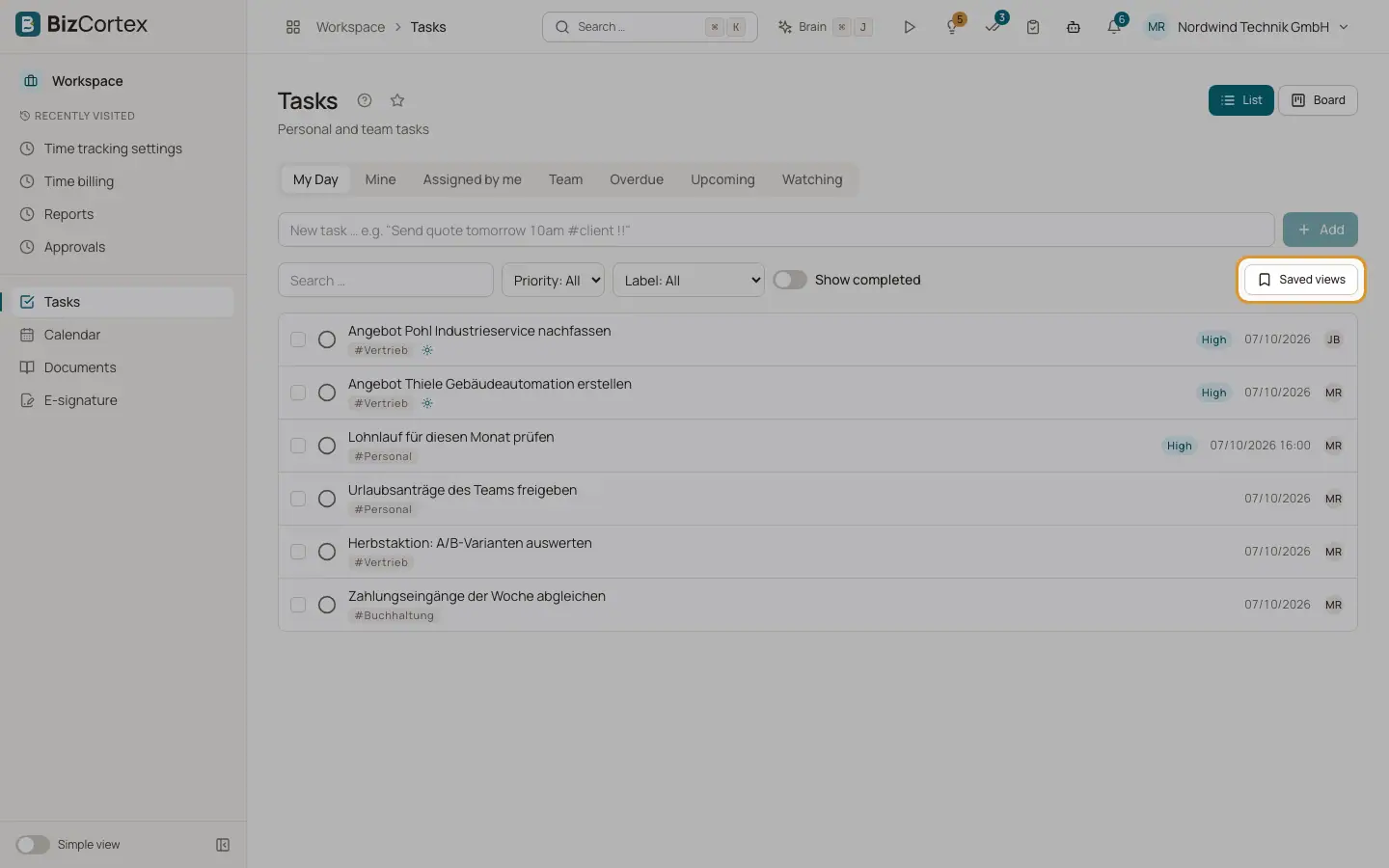Mark Zahlungseingänge der Woche abgleichen complete via circle
Image resolution: width=1389 pixels, height=868 pixels.
pos(327,605)
